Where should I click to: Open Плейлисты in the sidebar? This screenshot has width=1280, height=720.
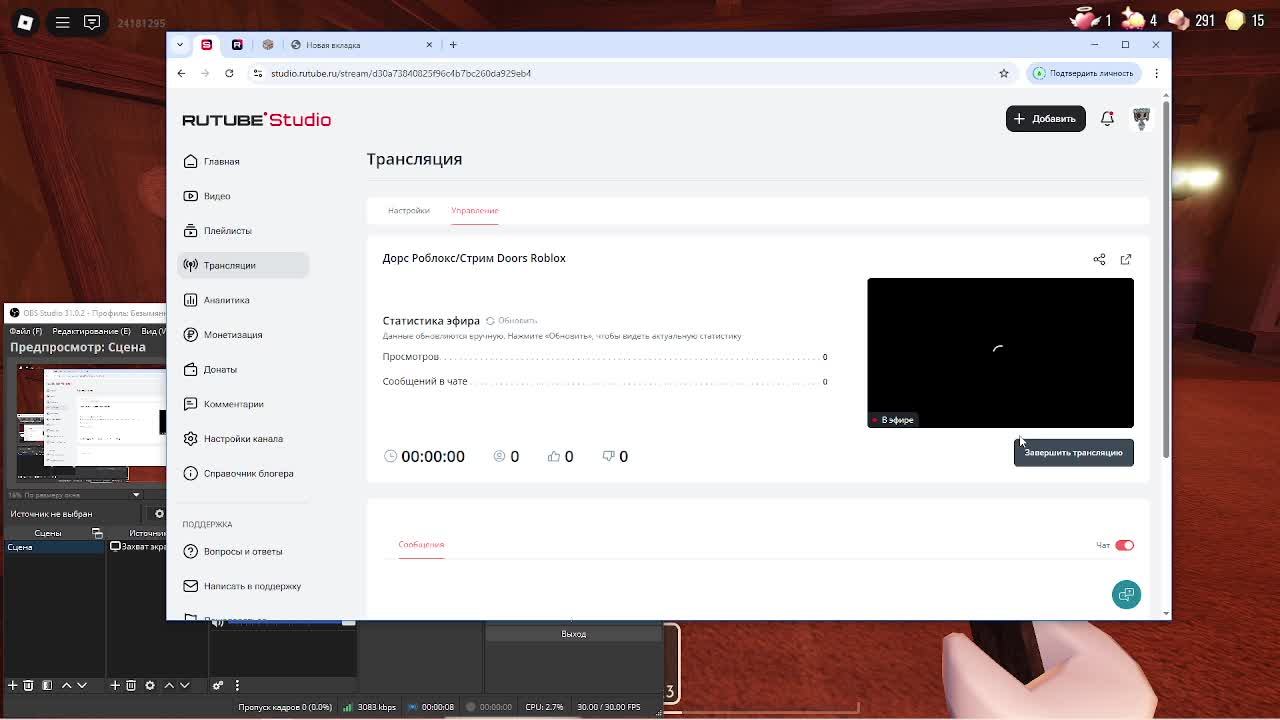tap(243, 231)
